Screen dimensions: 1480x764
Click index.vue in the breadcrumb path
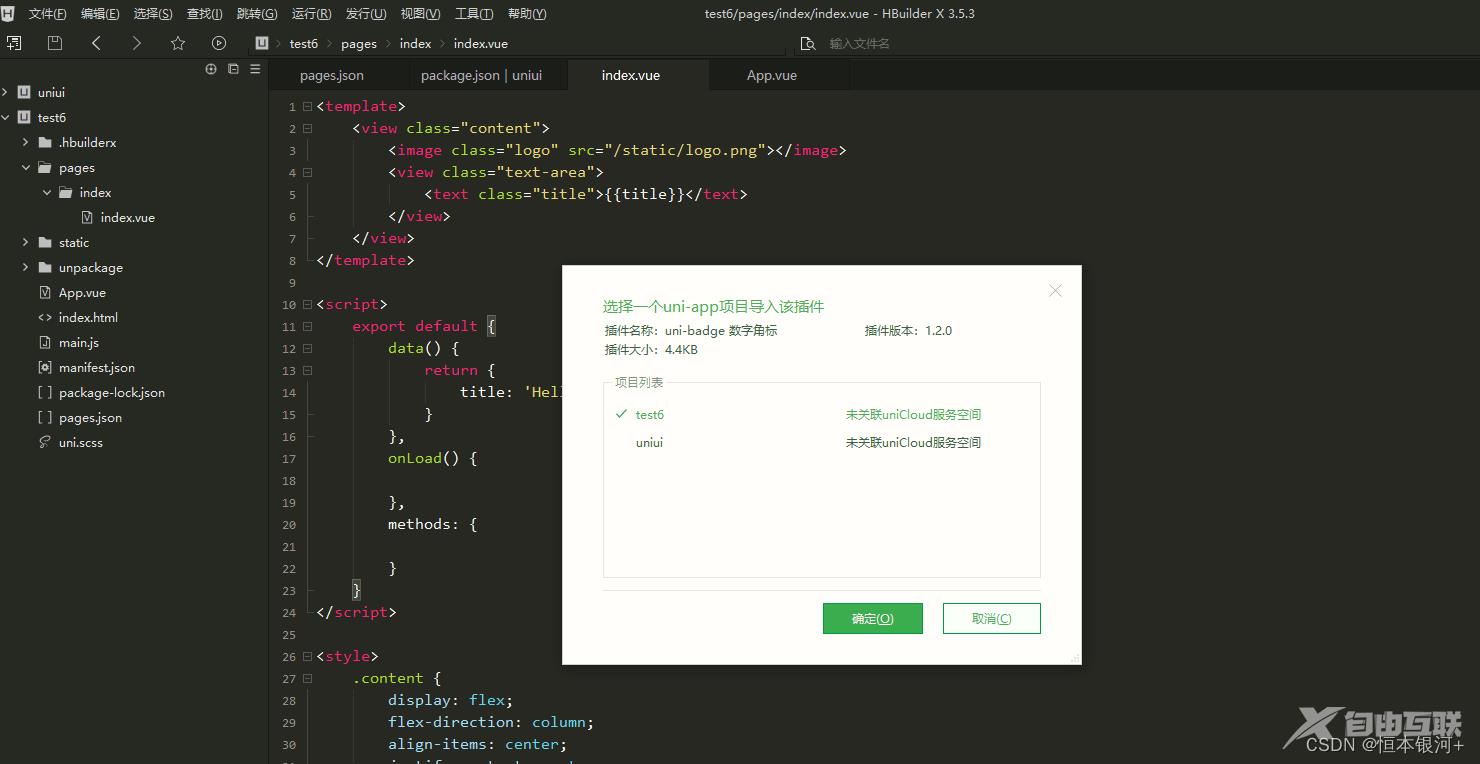481,43
